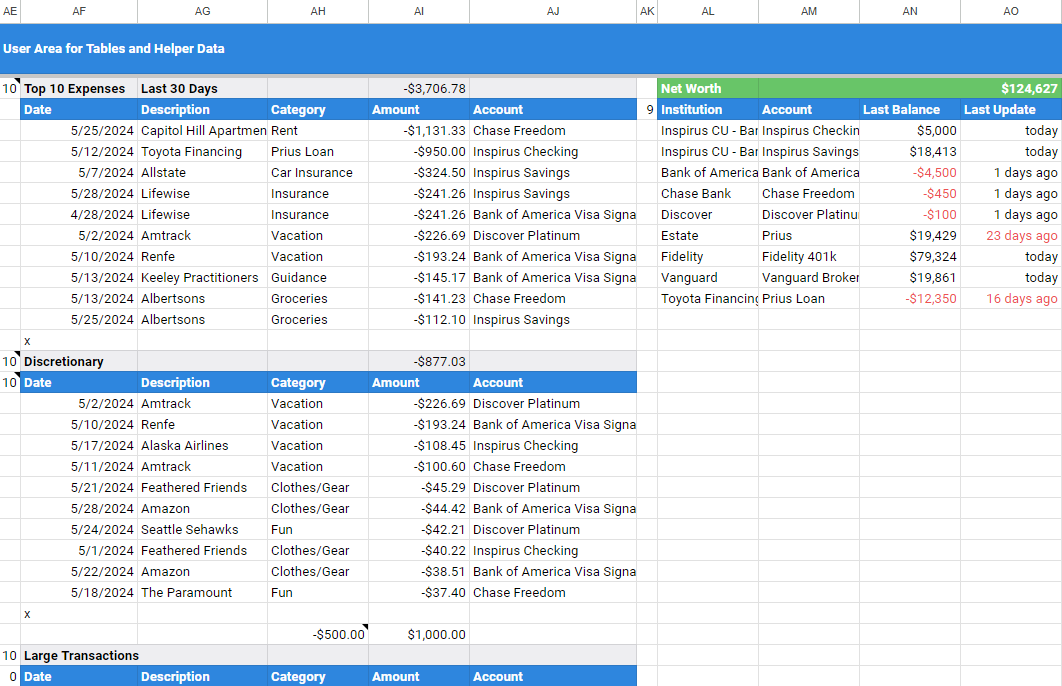The image size is (1062, 686).
Task: Click the -$324.50 amount cell
Action: 419,173
